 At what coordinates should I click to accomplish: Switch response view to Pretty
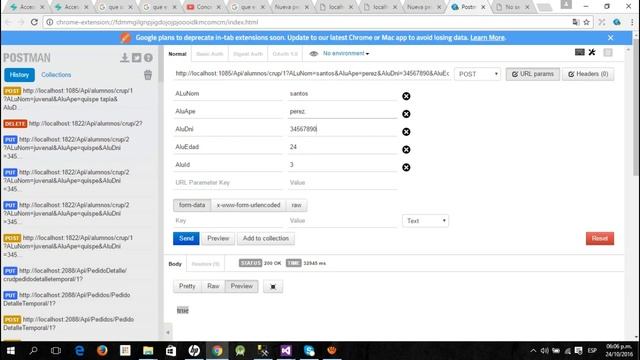[x=187, y=286]
